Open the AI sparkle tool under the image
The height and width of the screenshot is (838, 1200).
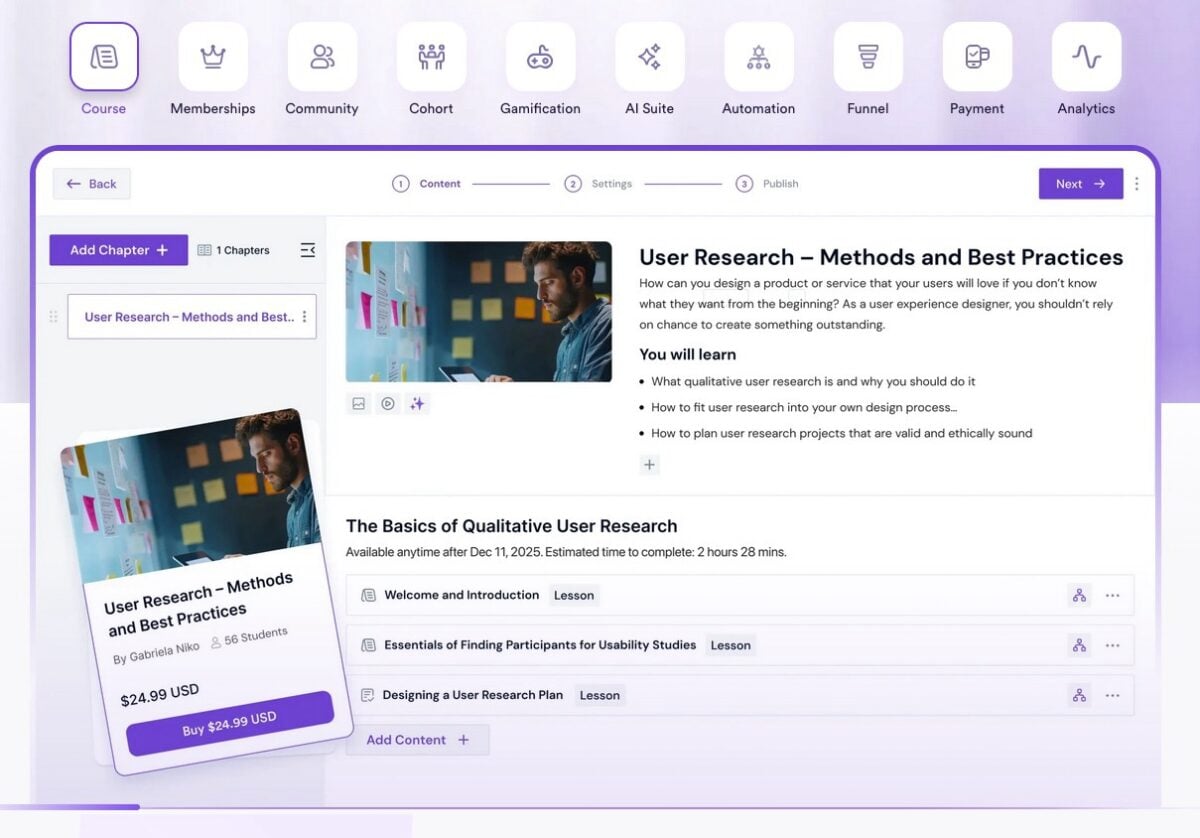(x=417, y=403)
